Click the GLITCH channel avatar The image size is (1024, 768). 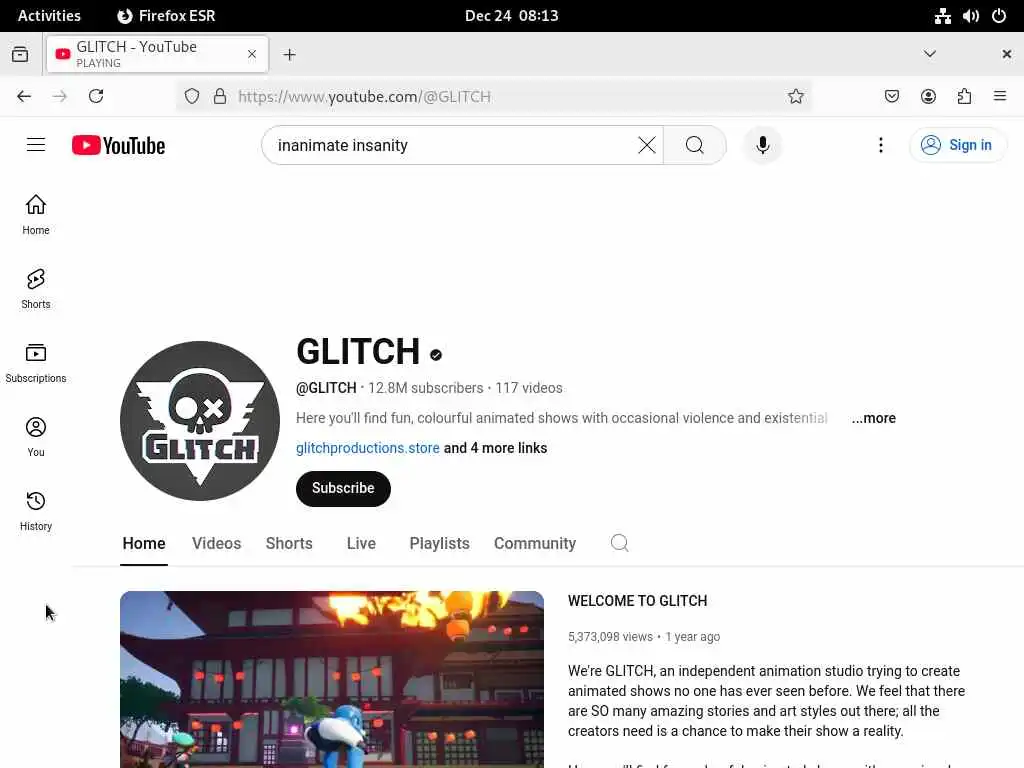point(200,421)
